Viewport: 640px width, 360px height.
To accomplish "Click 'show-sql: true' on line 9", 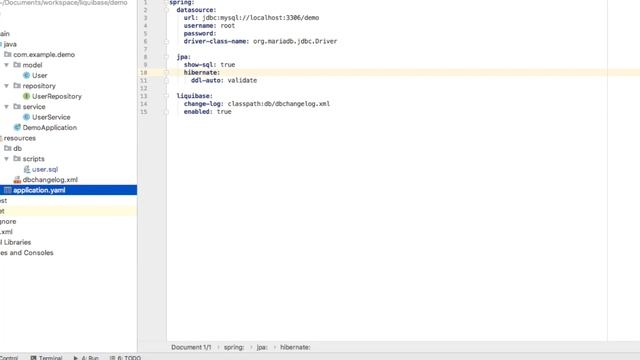I will [209, 64].
